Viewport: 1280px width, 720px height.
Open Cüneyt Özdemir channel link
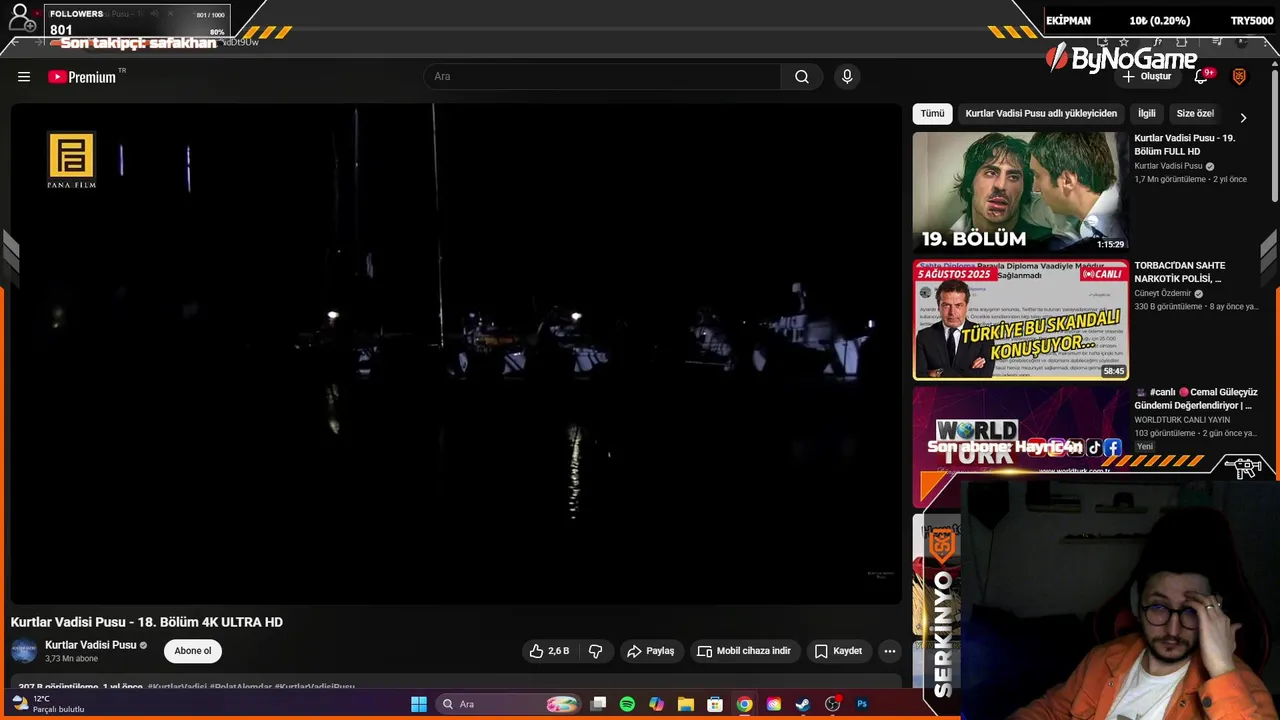[x=1163, y=293]
